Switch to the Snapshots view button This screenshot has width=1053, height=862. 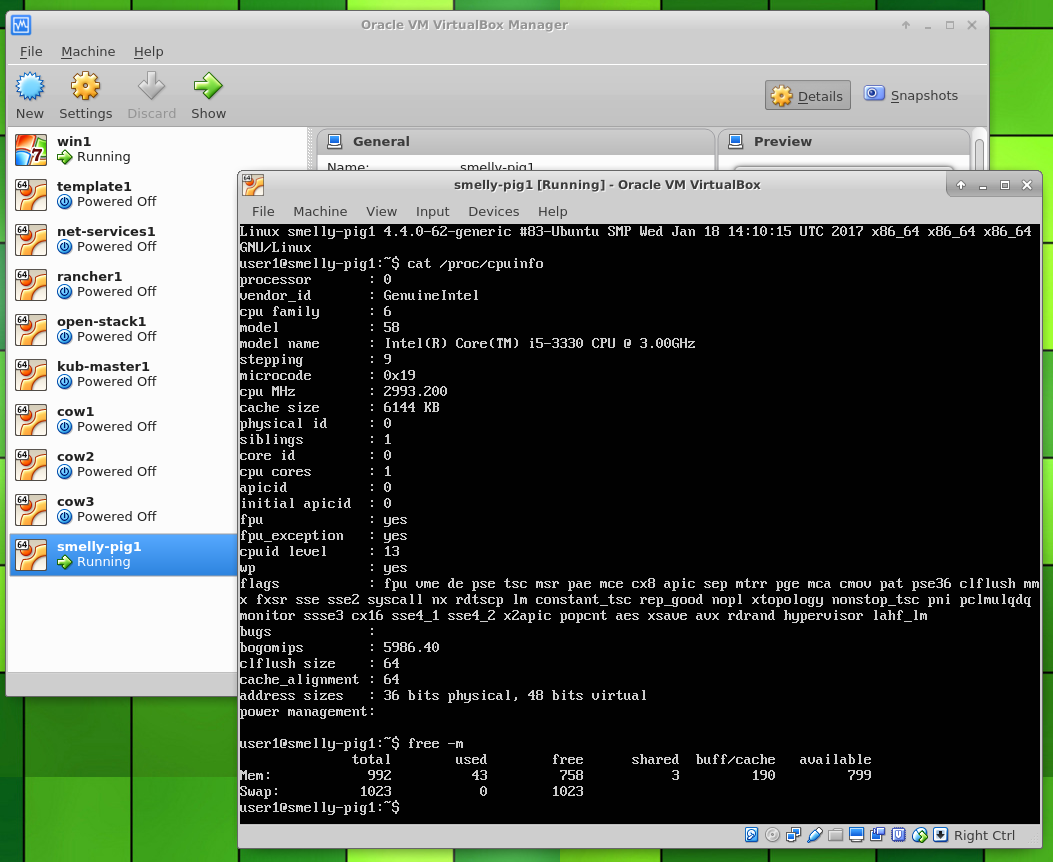tap(911, 95)
